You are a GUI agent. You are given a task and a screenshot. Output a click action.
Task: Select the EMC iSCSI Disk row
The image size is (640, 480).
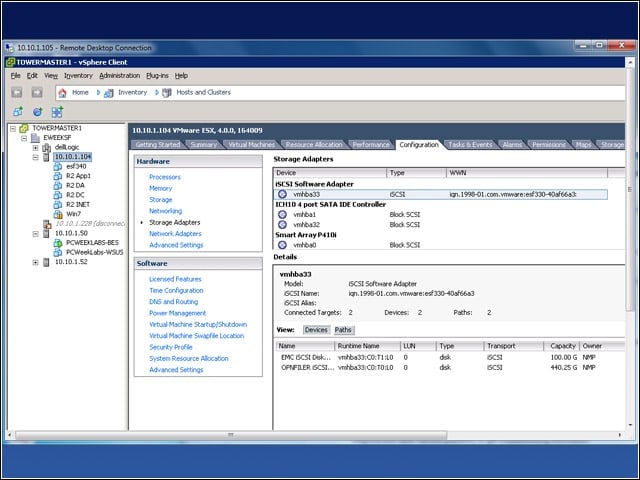pyautogui.click(x=449, y=358)
